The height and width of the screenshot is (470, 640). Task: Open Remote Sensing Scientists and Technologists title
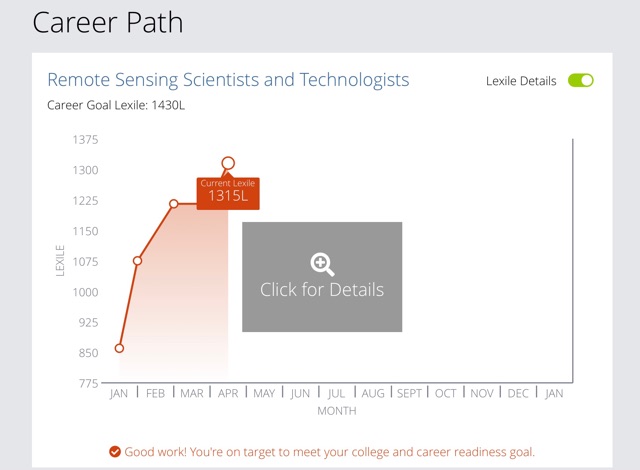(x=228, y=80)
